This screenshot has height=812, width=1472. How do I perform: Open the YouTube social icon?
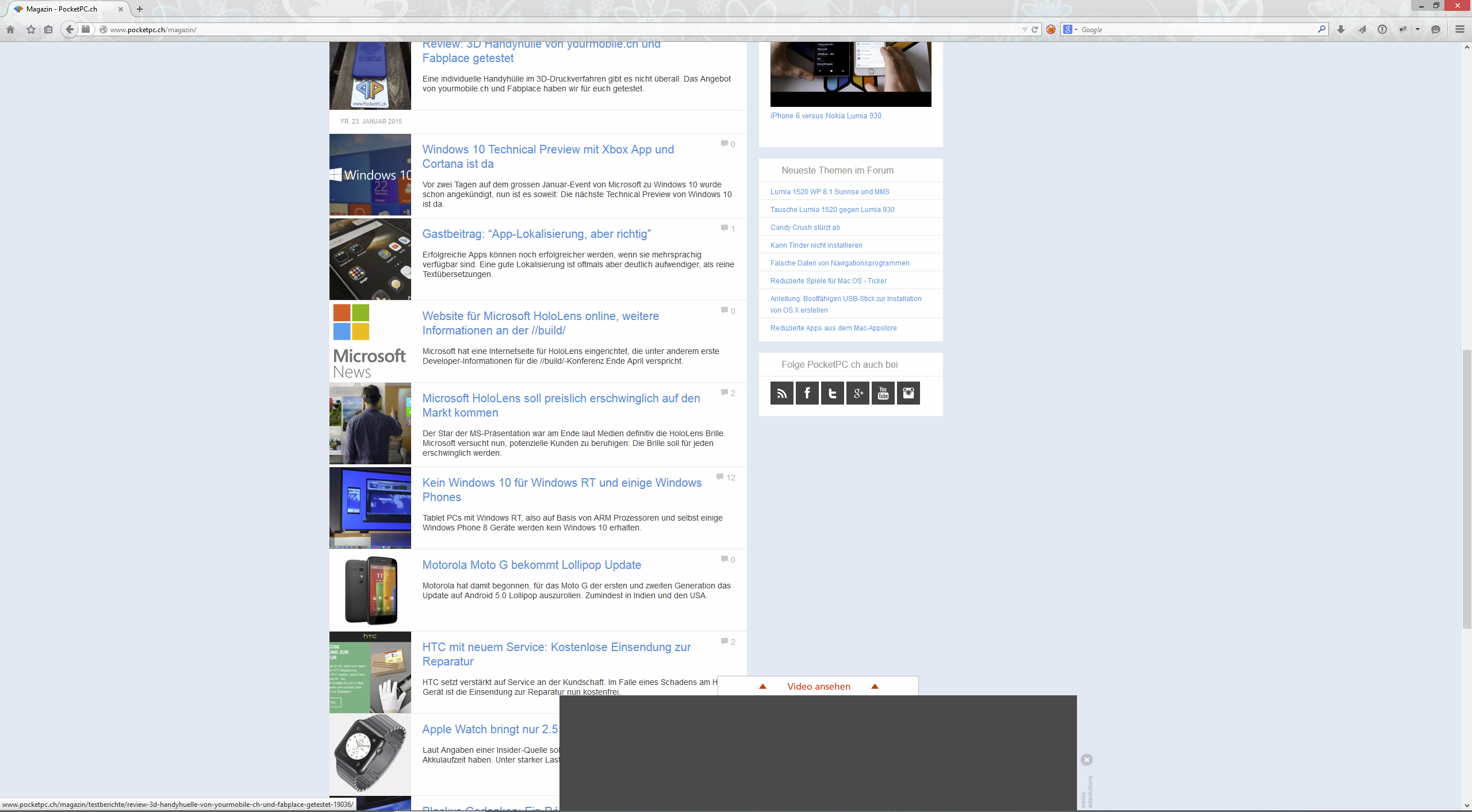click(883, 393)
